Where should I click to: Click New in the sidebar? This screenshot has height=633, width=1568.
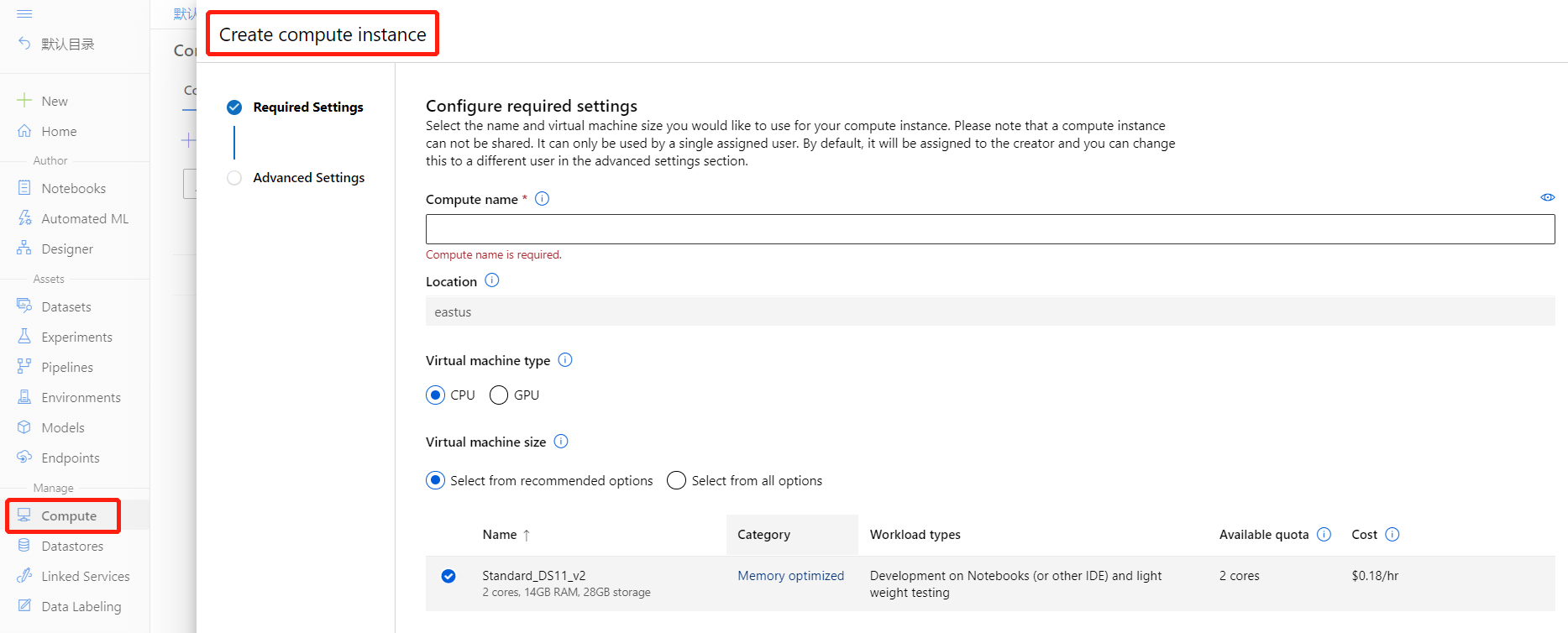(x=55, y=101)
